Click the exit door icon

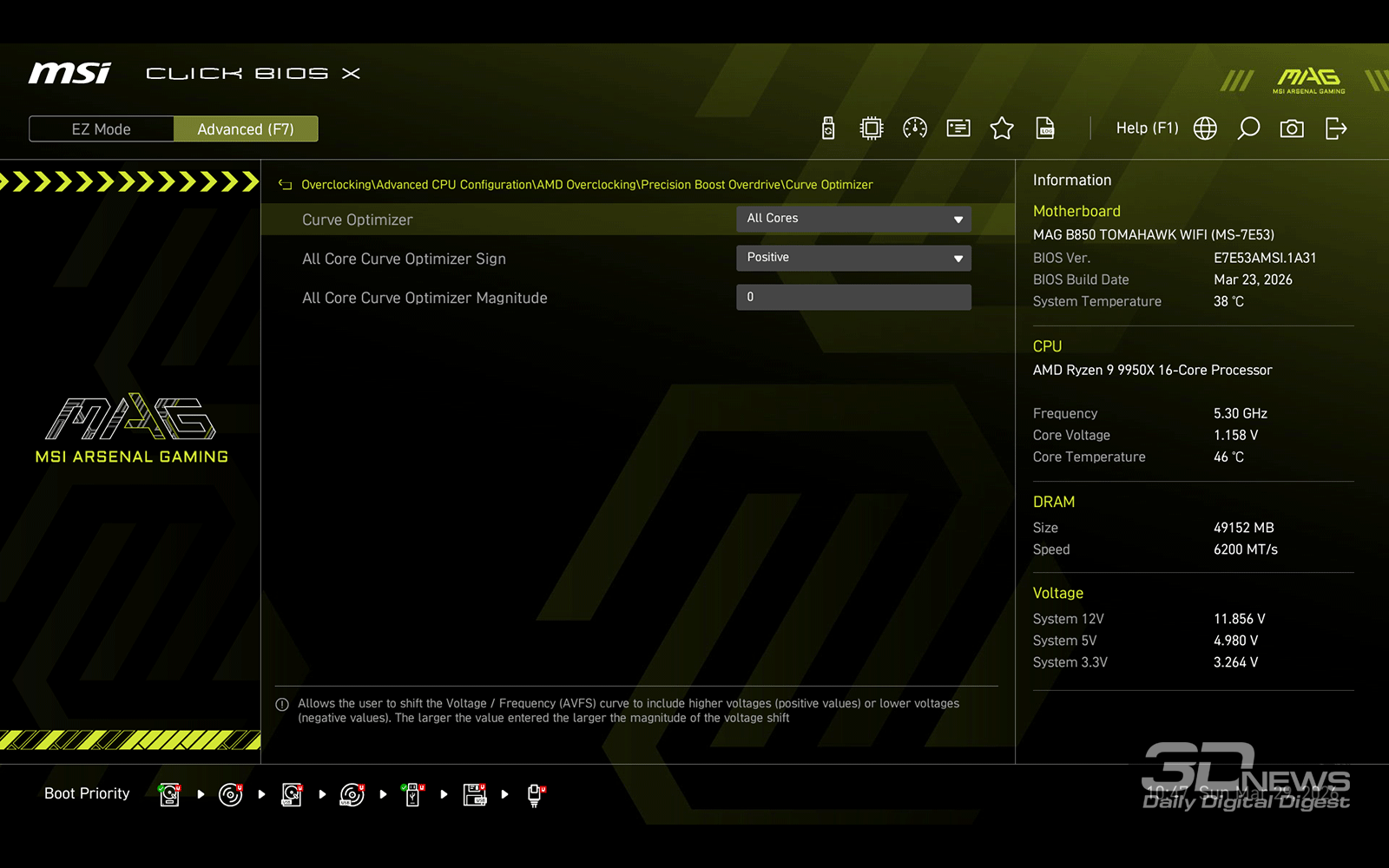pos(1335,128)
